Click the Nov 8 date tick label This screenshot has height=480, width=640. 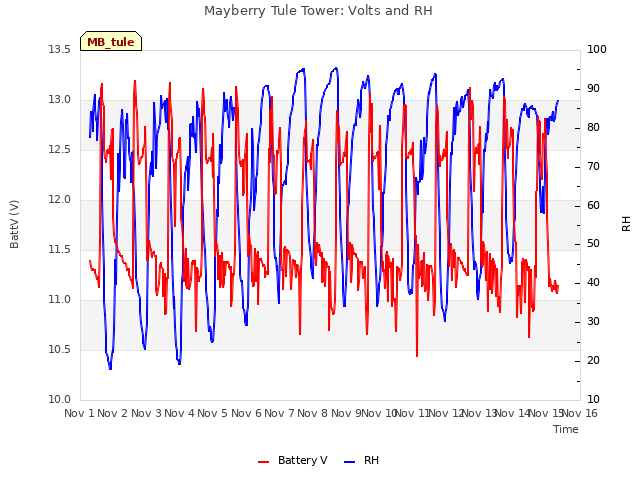coord(312,413)
